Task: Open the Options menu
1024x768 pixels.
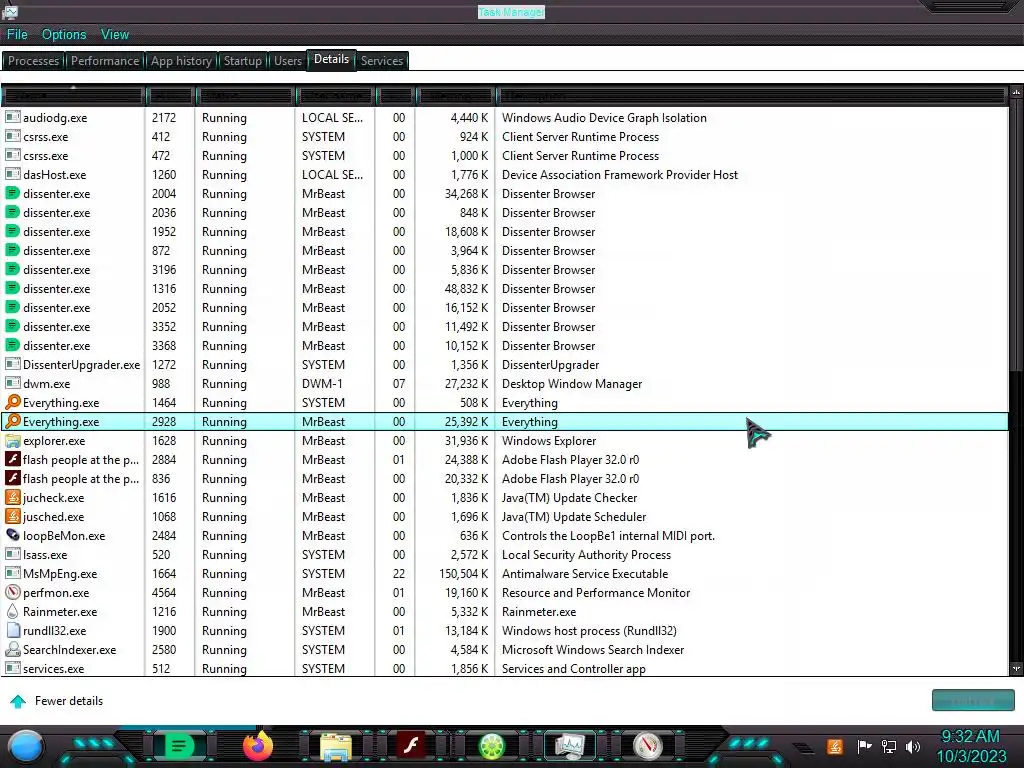Action: pyautogui.click(x=64, y=35)
